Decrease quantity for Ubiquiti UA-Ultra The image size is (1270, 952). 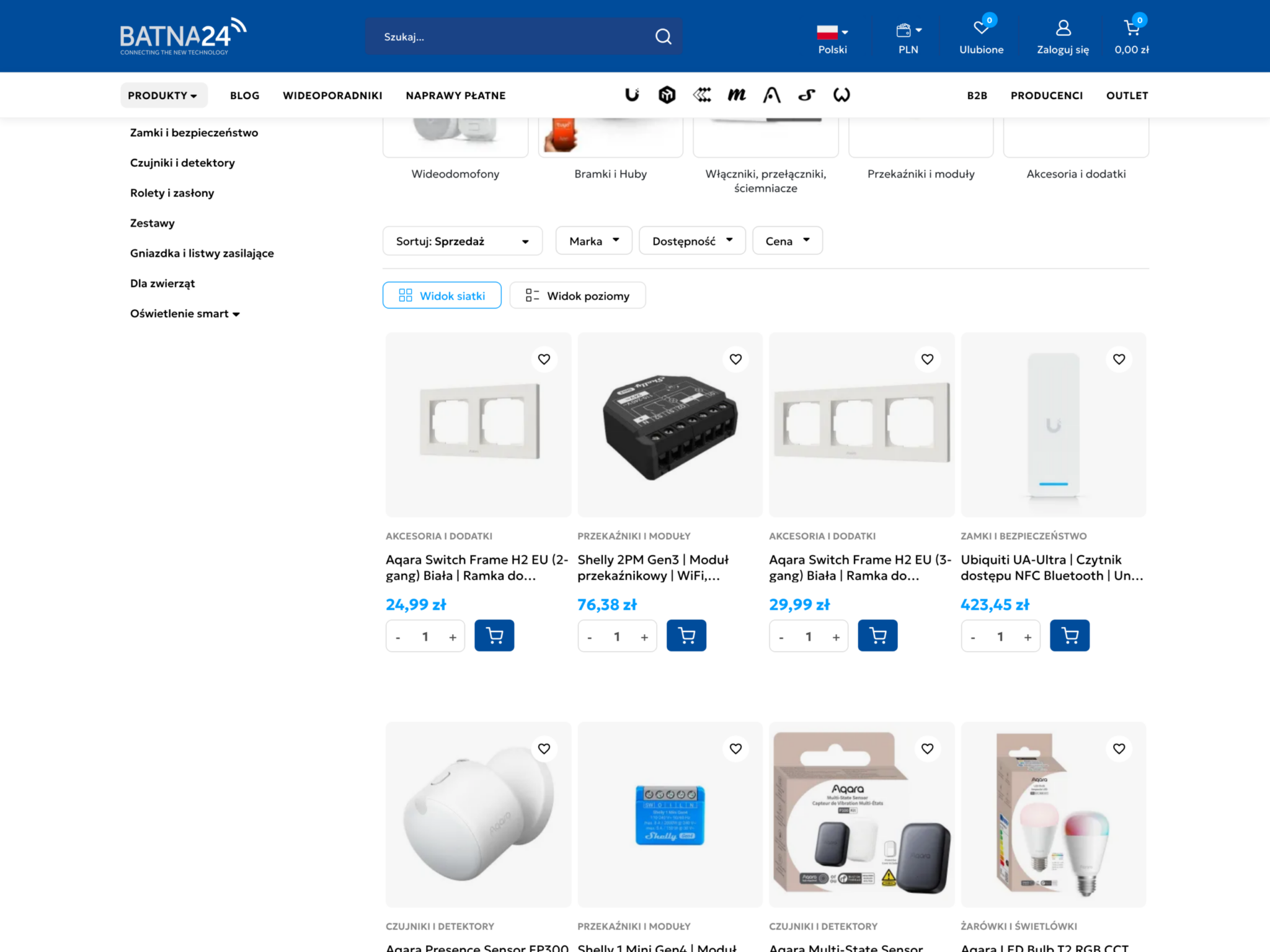pos(973,637)
